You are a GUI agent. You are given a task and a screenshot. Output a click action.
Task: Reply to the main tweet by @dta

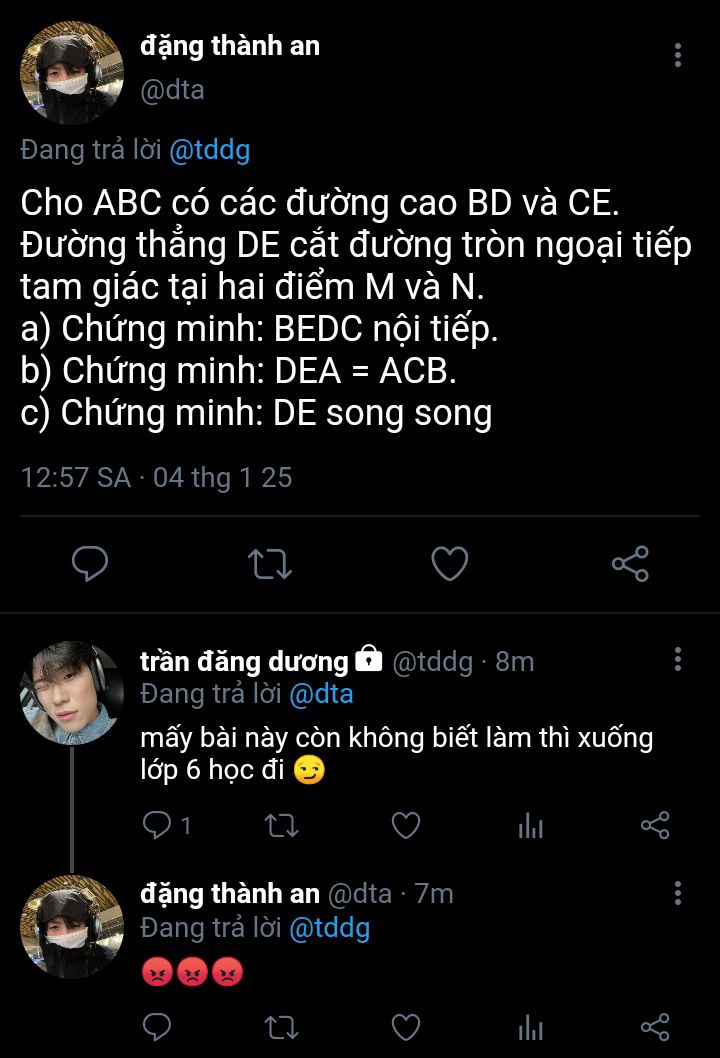[90, 564]
